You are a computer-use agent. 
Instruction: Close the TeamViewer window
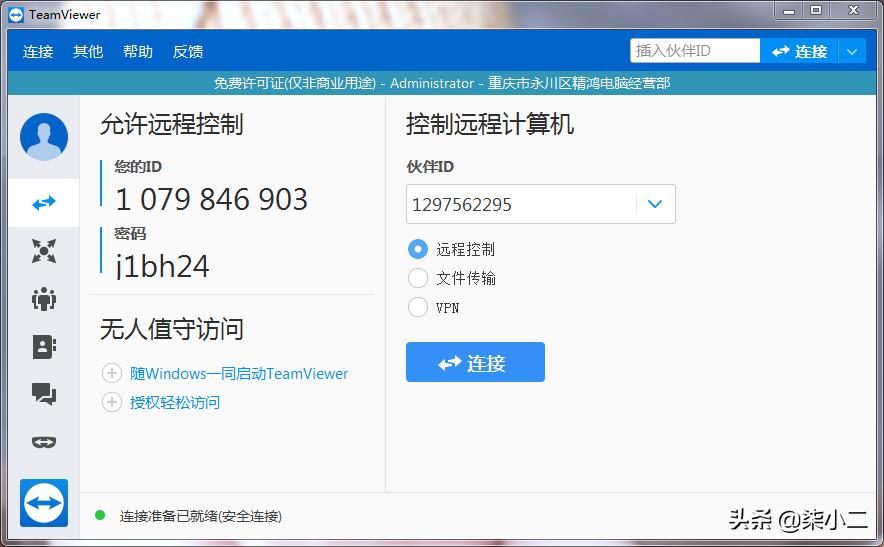854,11
